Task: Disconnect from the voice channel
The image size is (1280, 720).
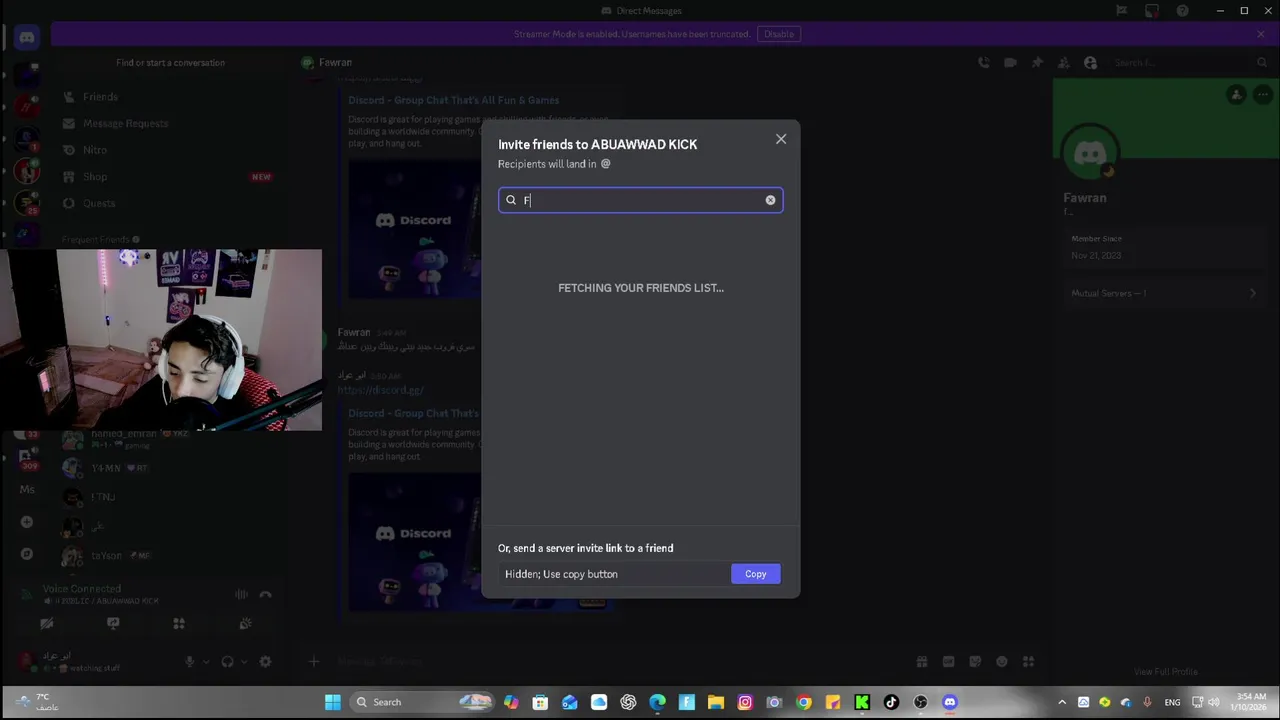Action: coord(265,595)
